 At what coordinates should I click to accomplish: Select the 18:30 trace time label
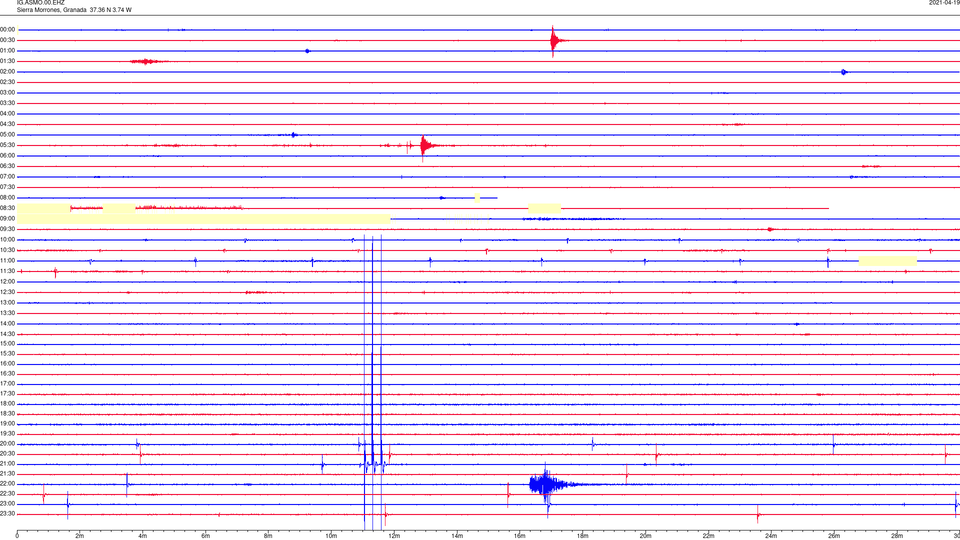coord(8,414)
